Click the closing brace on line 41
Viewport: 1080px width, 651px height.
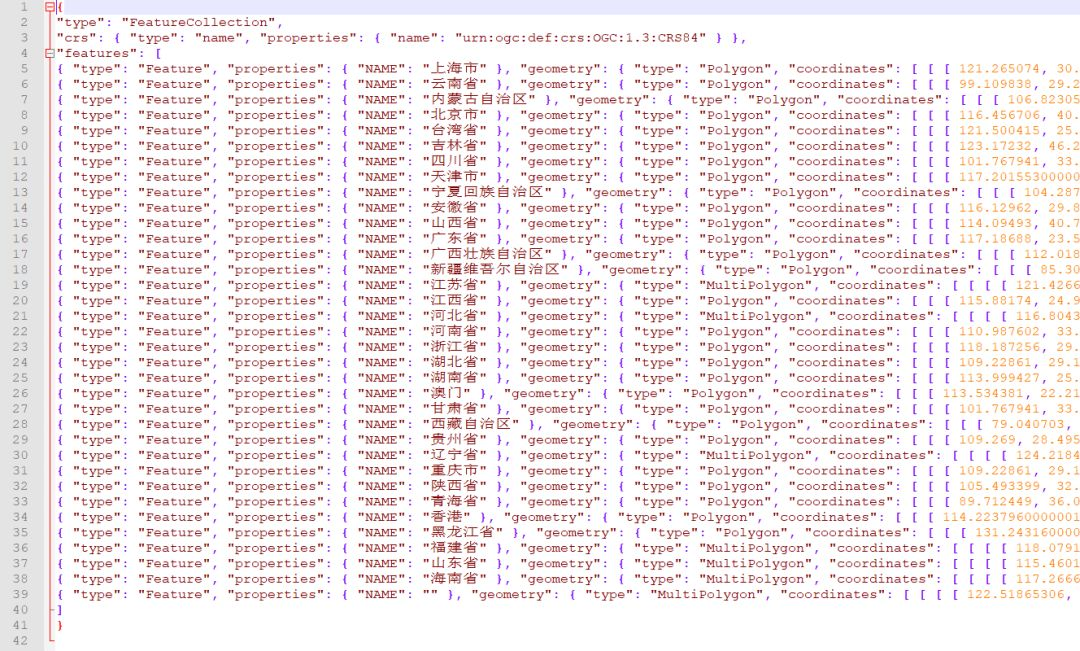(x=59, y=626)
